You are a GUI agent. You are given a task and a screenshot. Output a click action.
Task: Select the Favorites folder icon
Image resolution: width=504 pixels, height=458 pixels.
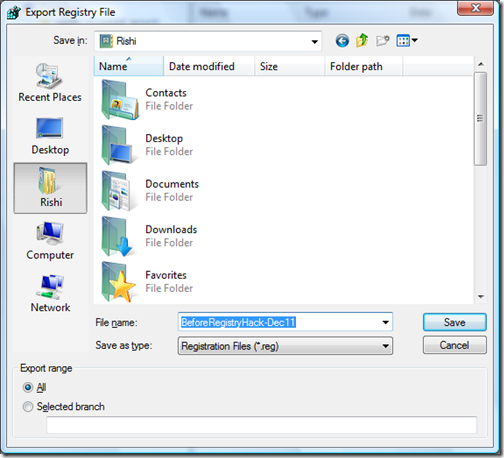click(x=119, y=282)
